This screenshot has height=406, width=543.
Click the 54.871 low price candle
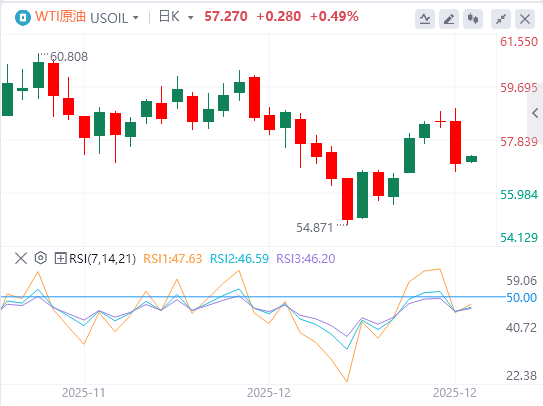coord(347,199)
